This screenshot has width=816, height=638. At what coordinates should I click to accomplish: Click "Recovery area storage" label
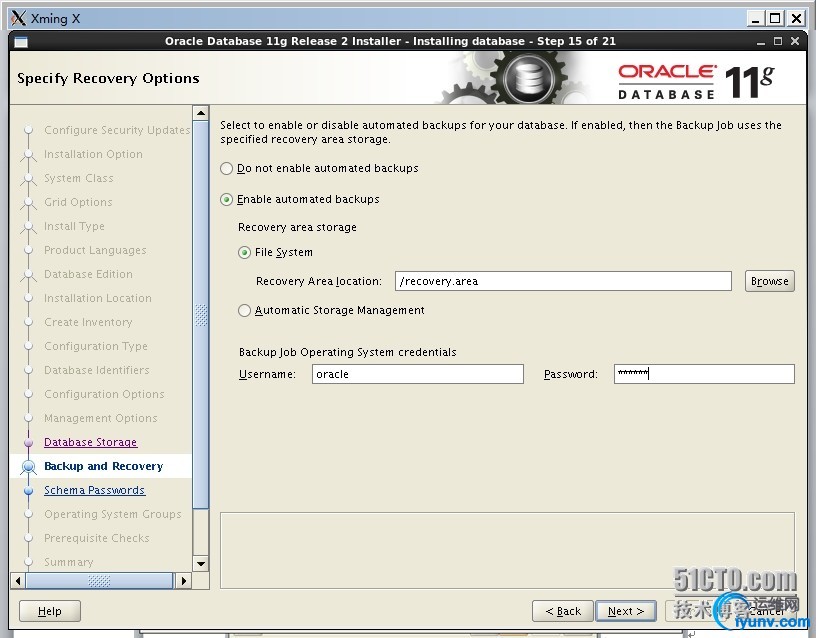[297, 227]
